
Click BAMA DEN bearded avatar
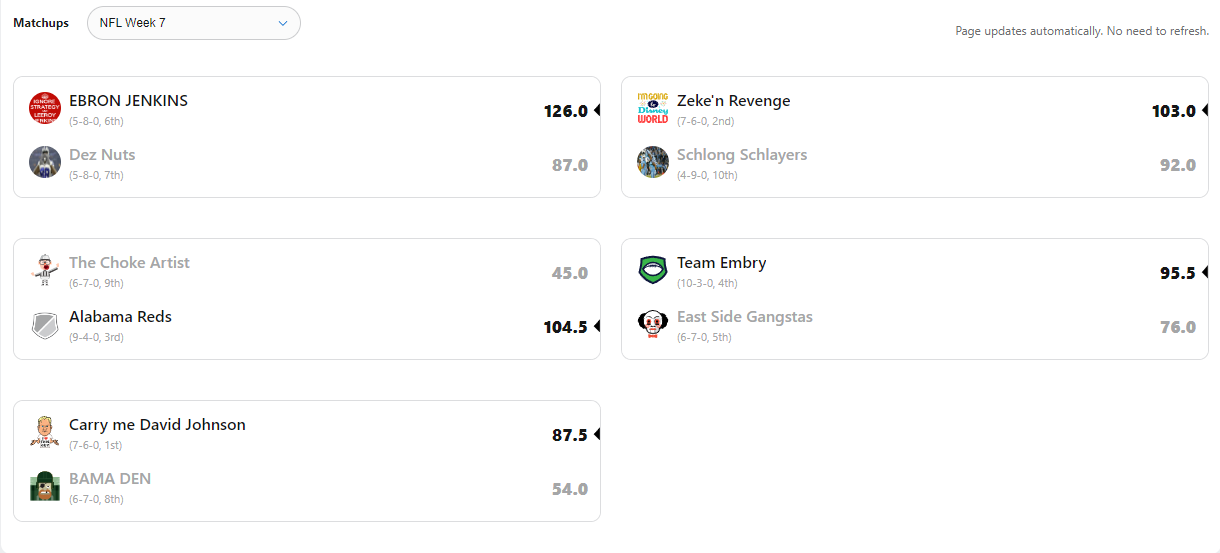[45, 486]
